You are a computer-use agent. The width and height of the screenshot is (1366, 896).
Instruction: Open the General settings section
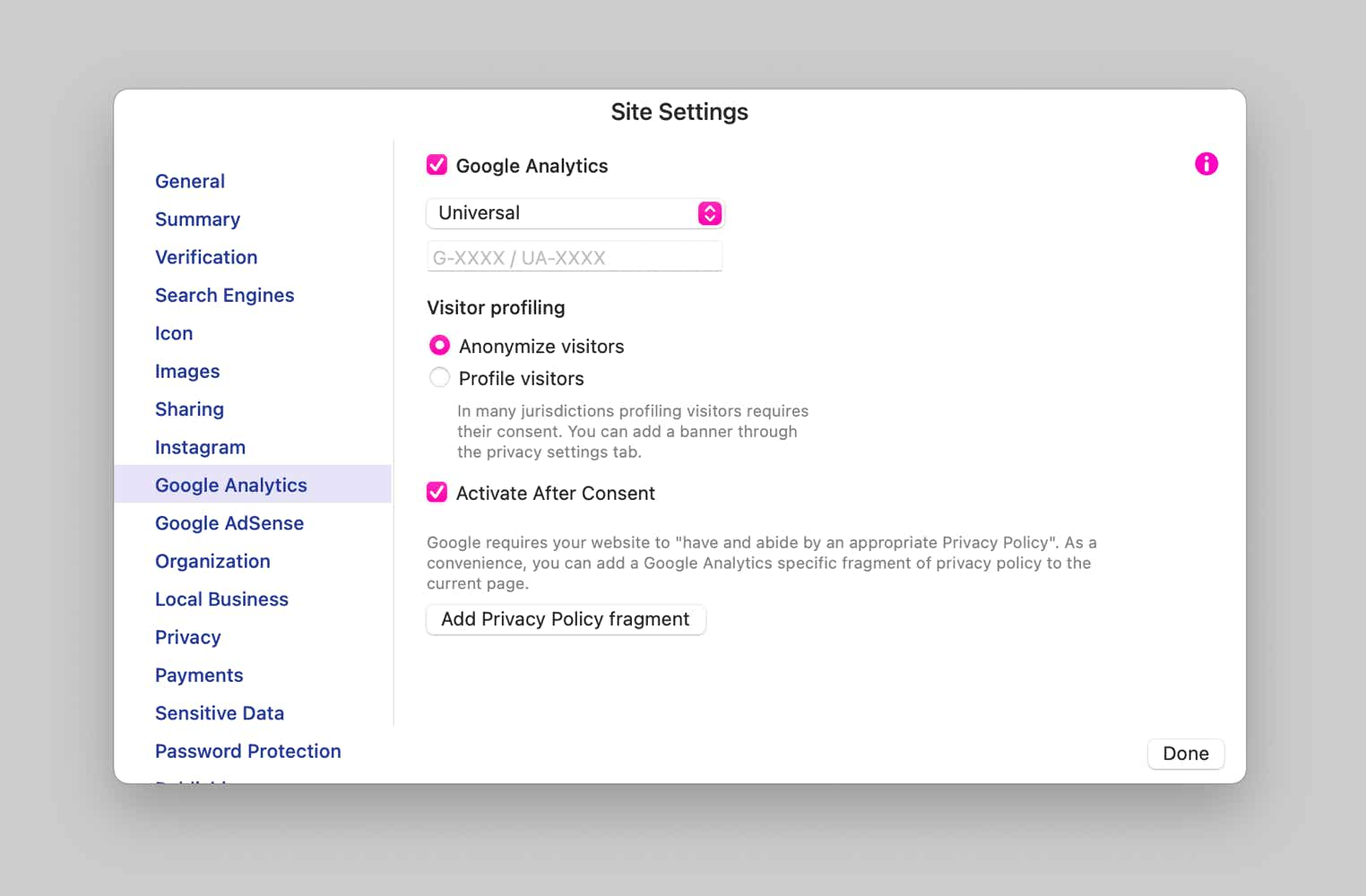190,181
